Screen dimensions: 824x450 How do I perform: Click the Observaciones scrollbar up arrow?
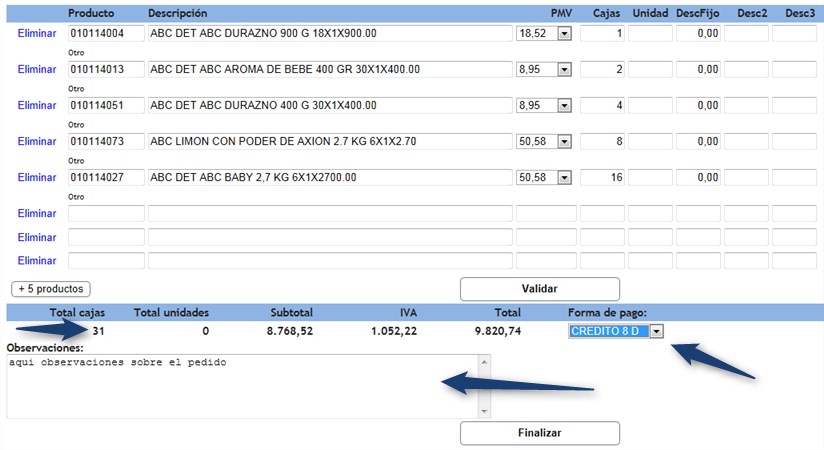pos(484,362)
